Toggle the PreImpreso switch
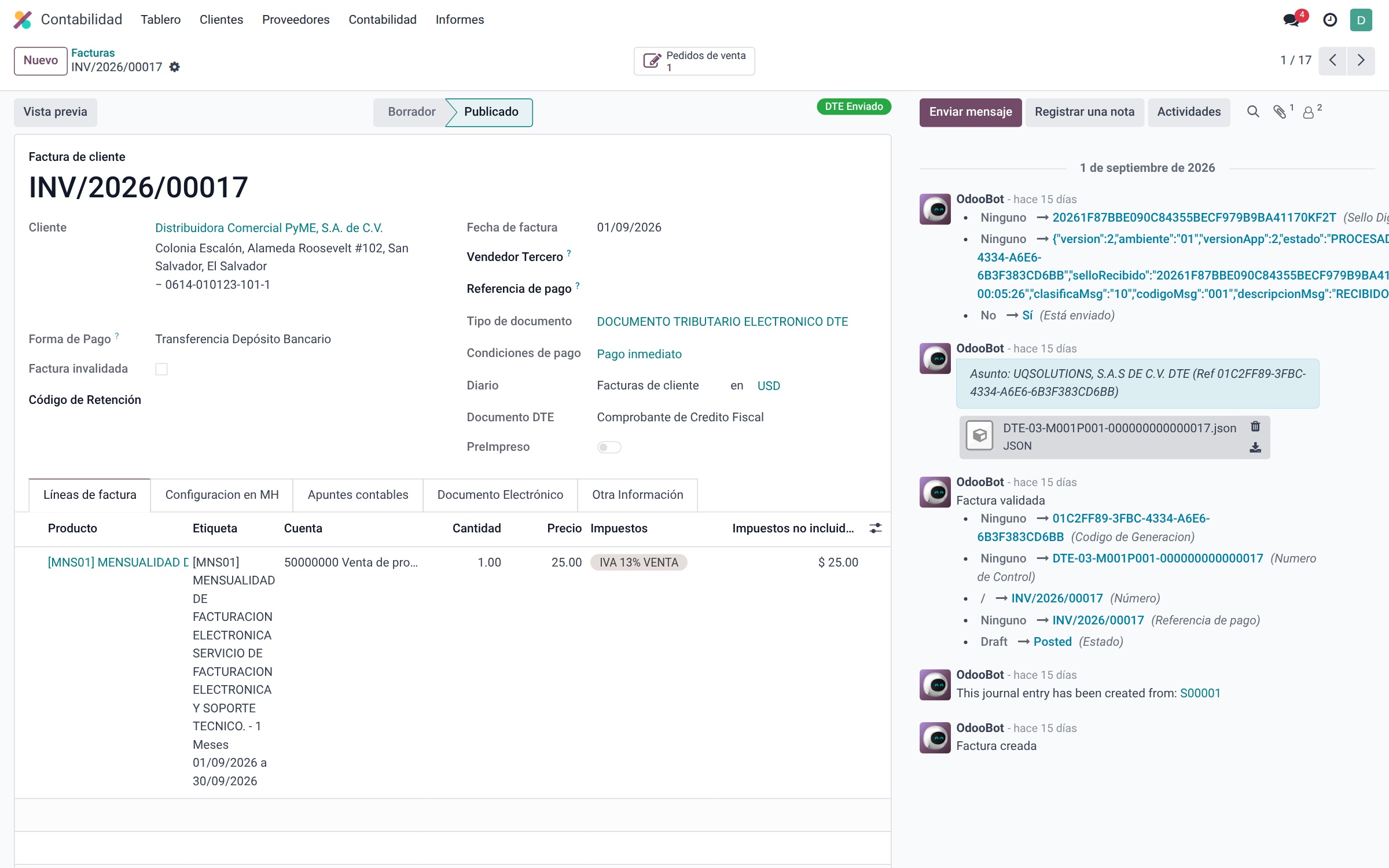Screen dimensions: 1389x868 609,447
